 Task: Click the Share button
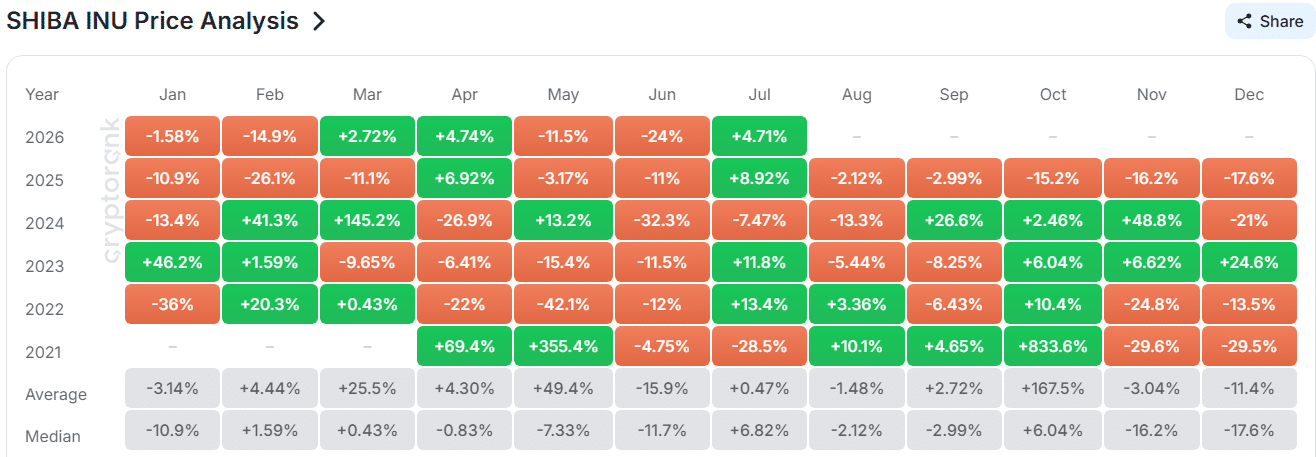(x=1269, y=21)
